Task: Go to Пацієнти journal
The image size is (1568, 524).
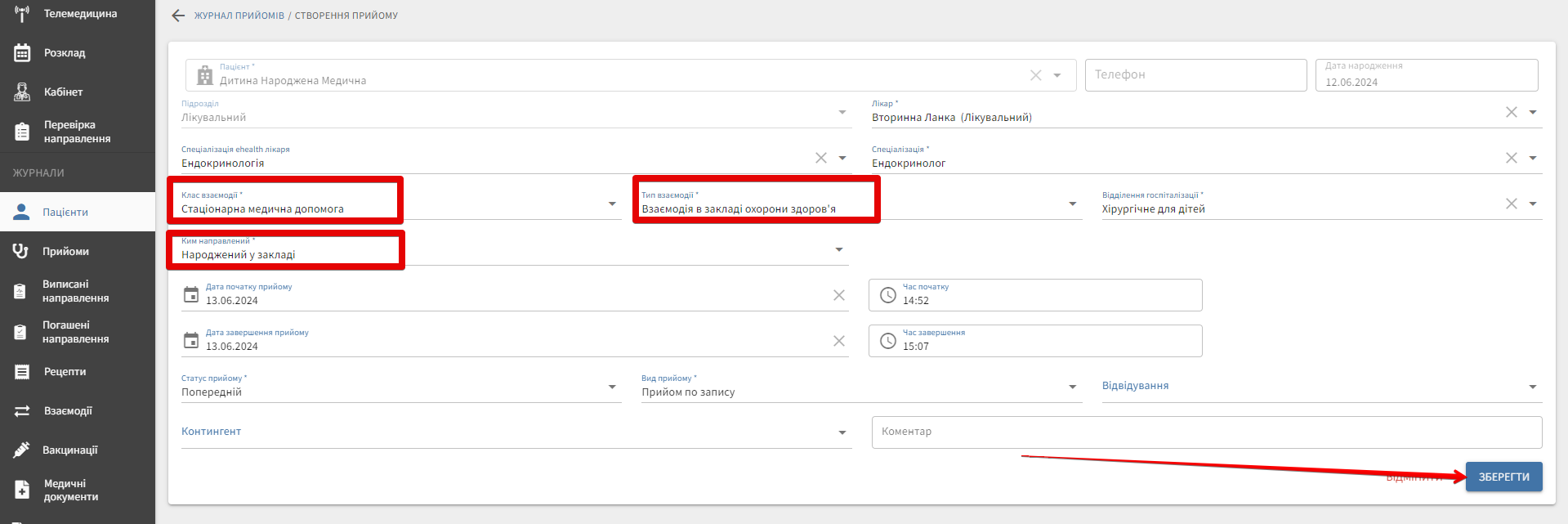Action: click(x=78, y=212)
